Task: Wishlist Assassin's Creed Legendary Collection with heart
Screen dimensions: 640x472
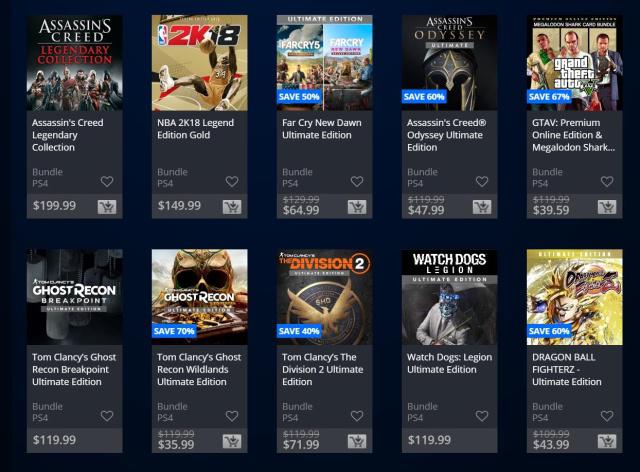Action: (x=107, y=181)
